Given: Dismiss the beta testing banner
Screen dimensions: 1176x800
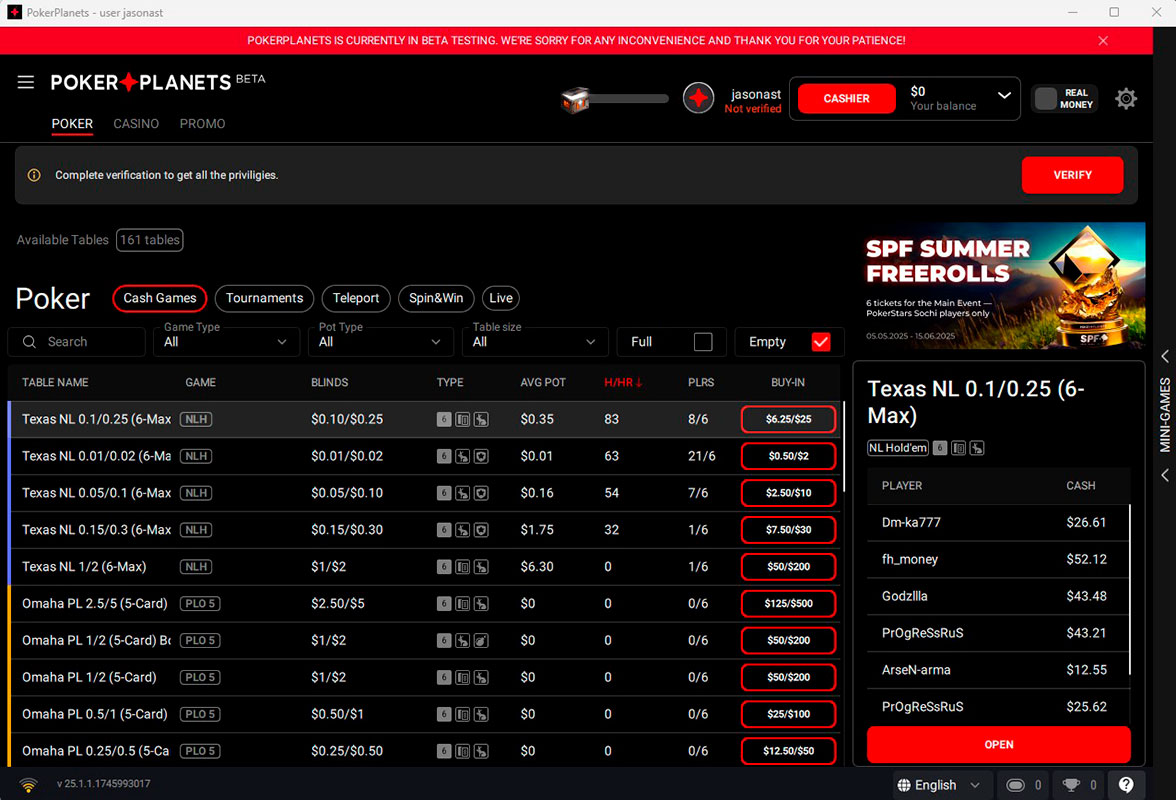Looking at the screenshot, I should click(x=1103, y=41).
